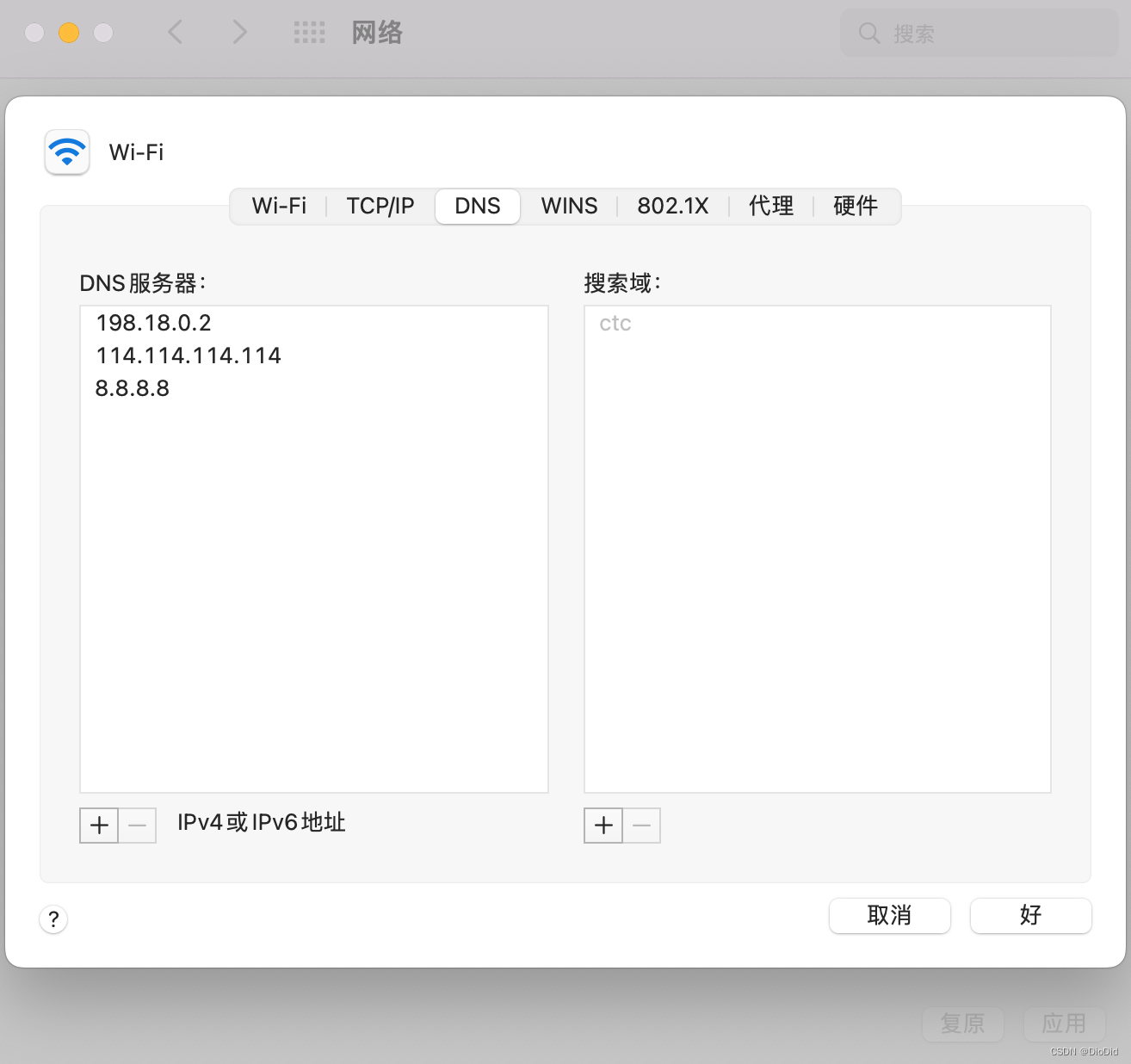This screenshot has height=1064, width=1131.
Task: Remove the selected search domain
Action: 642,826
